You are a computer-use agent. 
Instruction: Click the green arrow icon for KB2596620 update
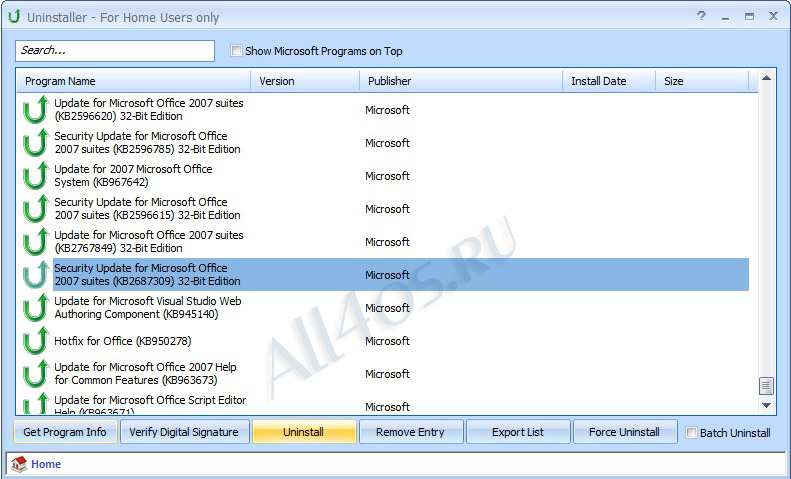(36, 109)
